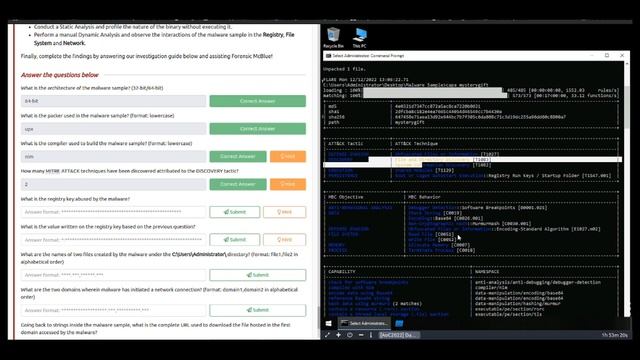Click 'executable/pe/section/tls' namespace row

pyautogui.click(x=508, y=314)
